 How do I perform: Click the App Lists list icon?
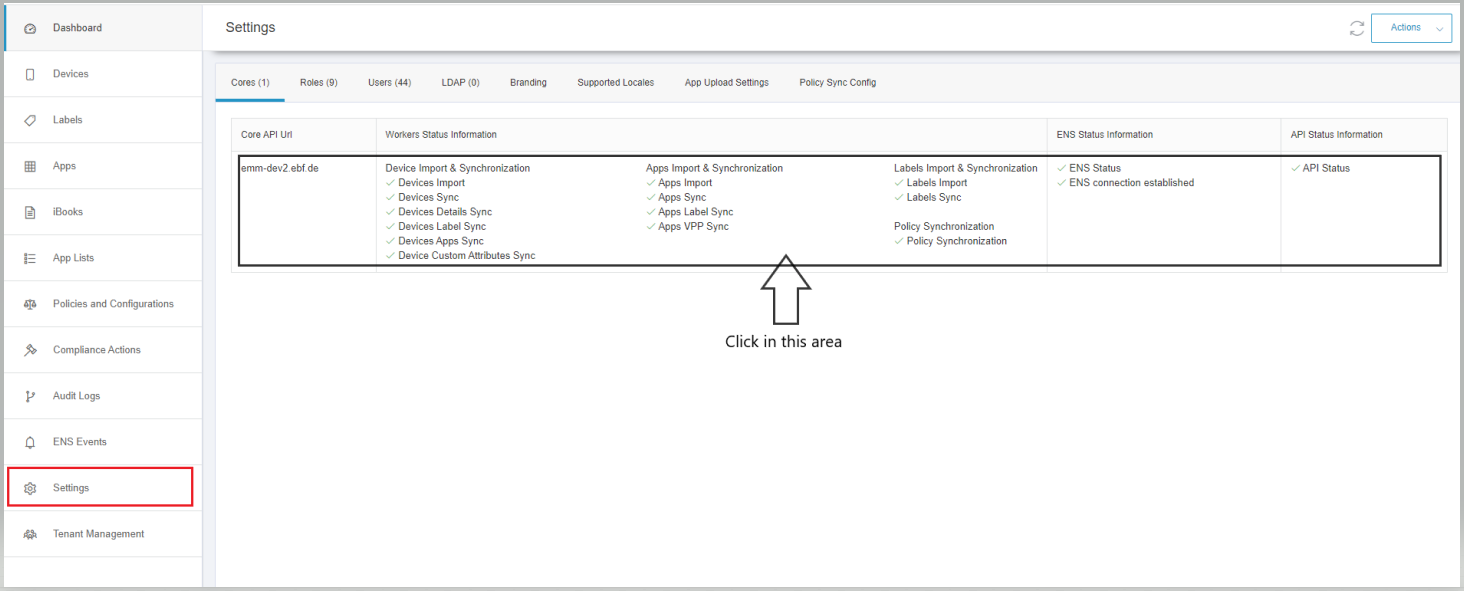pyautogui.click(x=30, y=258)
